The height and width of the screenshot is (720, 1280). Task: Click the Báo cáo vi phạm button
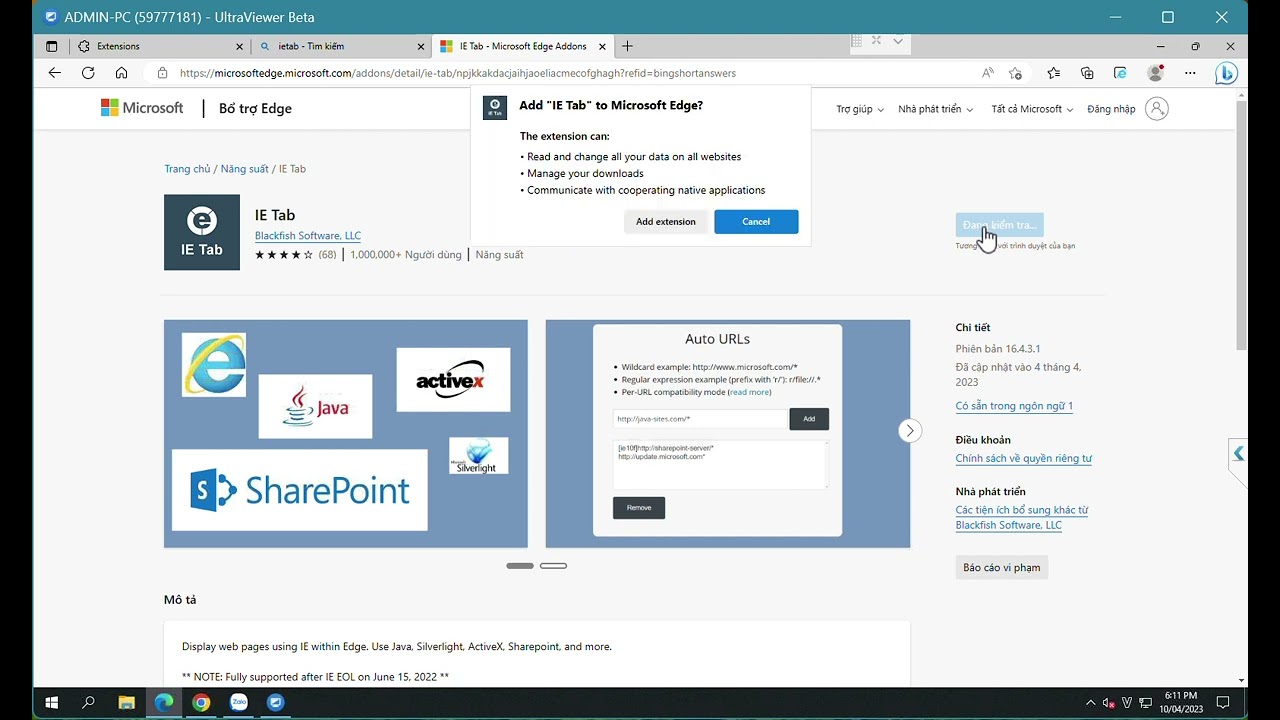point(1002,568)
